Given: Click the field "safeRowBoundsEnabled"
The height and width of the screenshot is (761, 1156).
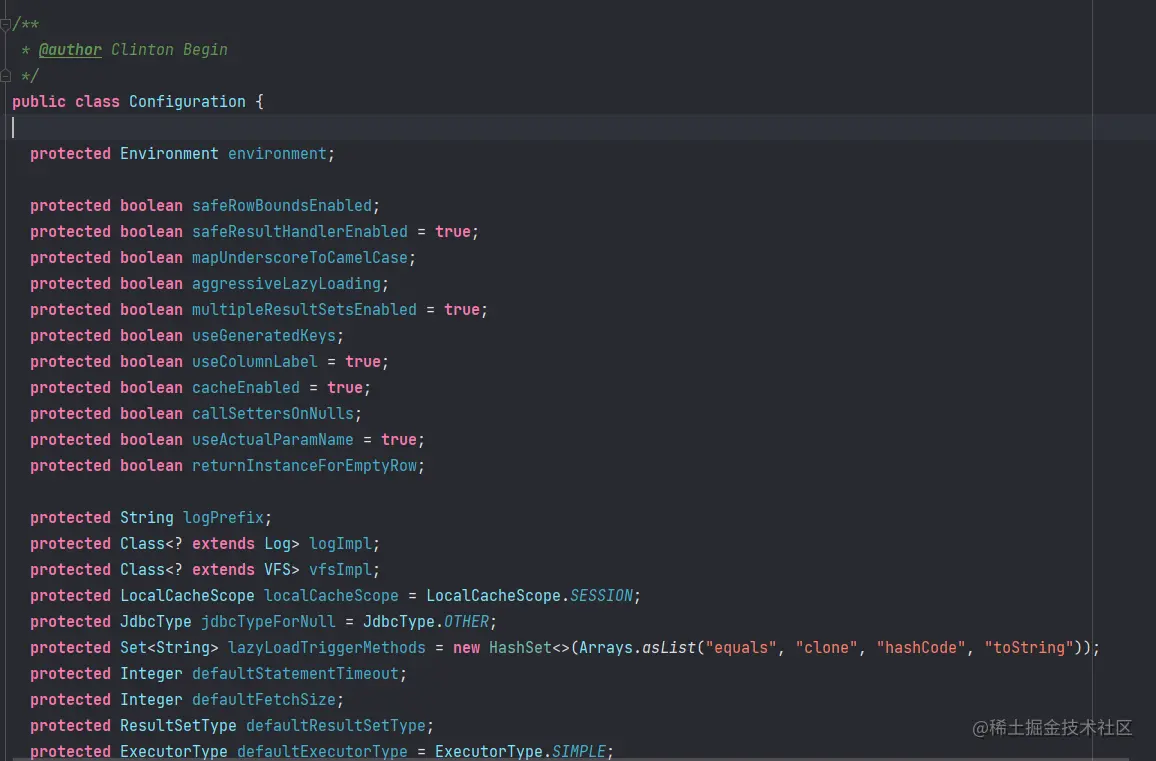Looking at the screenshot, I should [282, 206].
